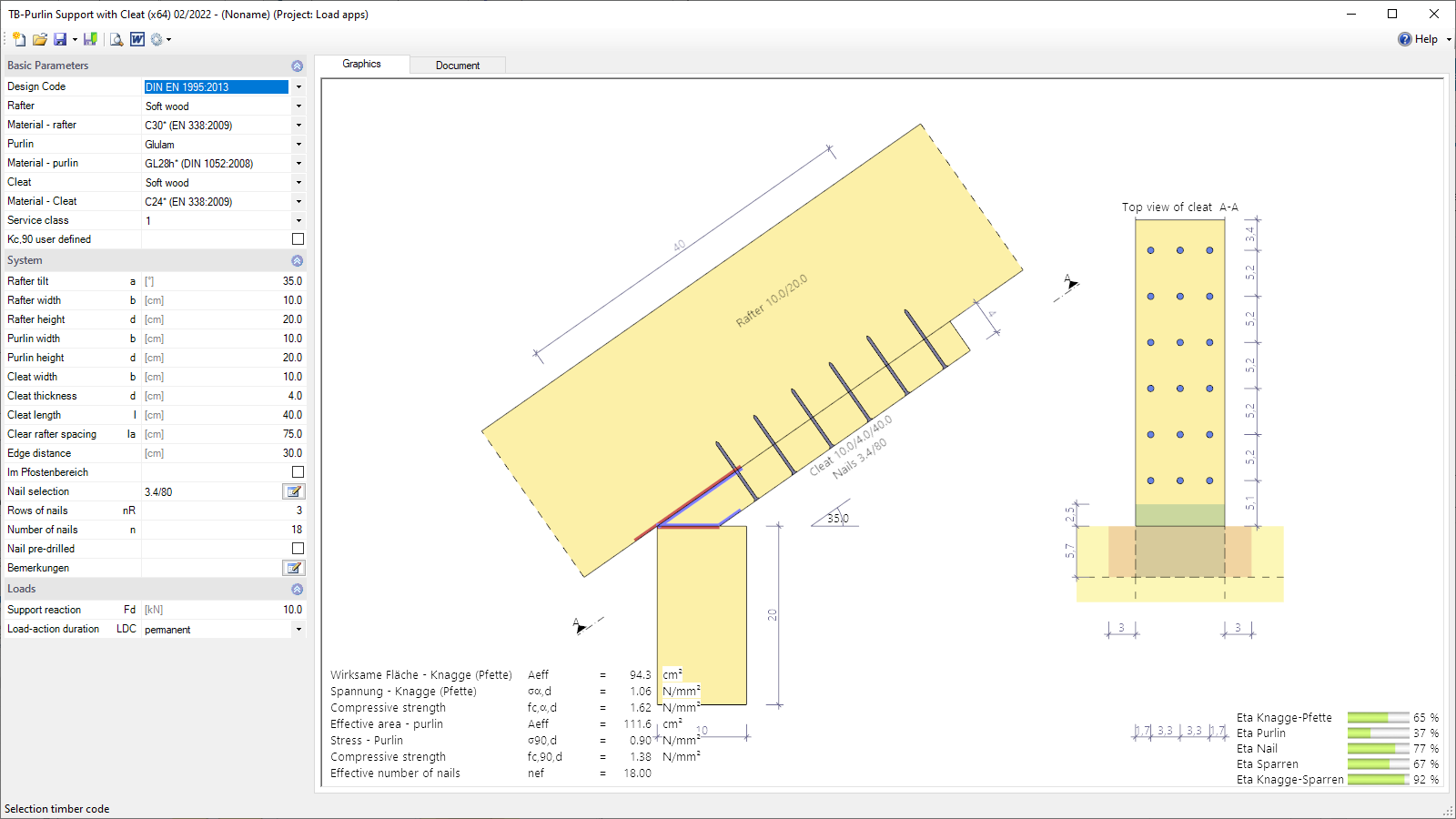
Task: Click the 'Rafter 10.0/20.0' drawing label
Action: coord(772,300)
